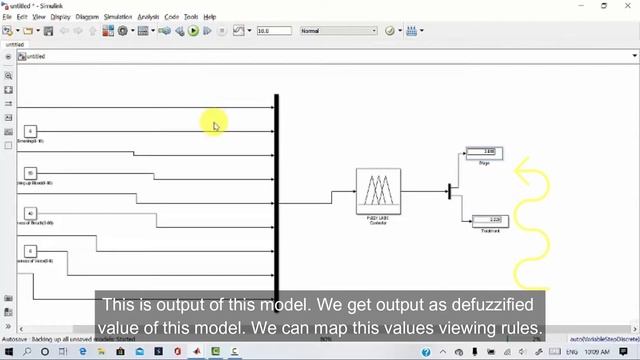The image size is (640, 360).
Task: Click the Model Advisor checkmark icon
Action: point(390,31)
